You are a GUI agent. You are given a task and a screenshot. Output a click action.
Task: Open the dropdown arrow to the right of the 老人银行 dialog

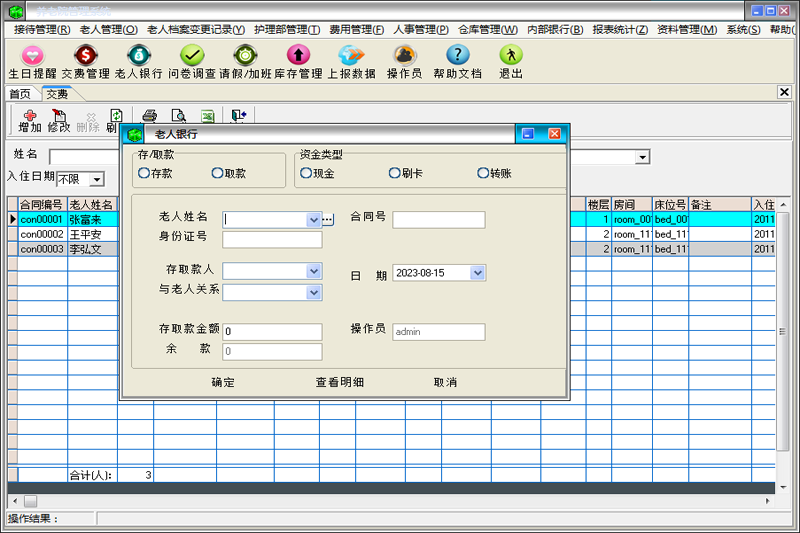point(642,157)
